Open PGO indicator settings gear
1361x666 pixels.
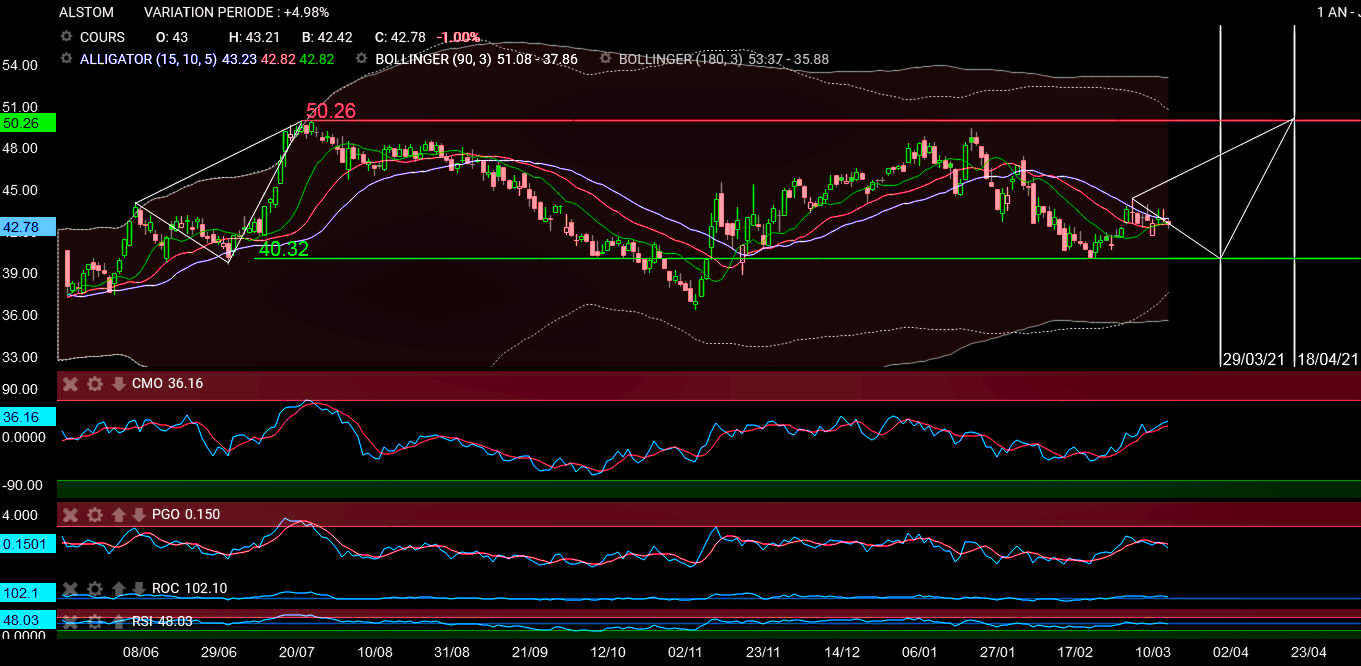point(95,514)
